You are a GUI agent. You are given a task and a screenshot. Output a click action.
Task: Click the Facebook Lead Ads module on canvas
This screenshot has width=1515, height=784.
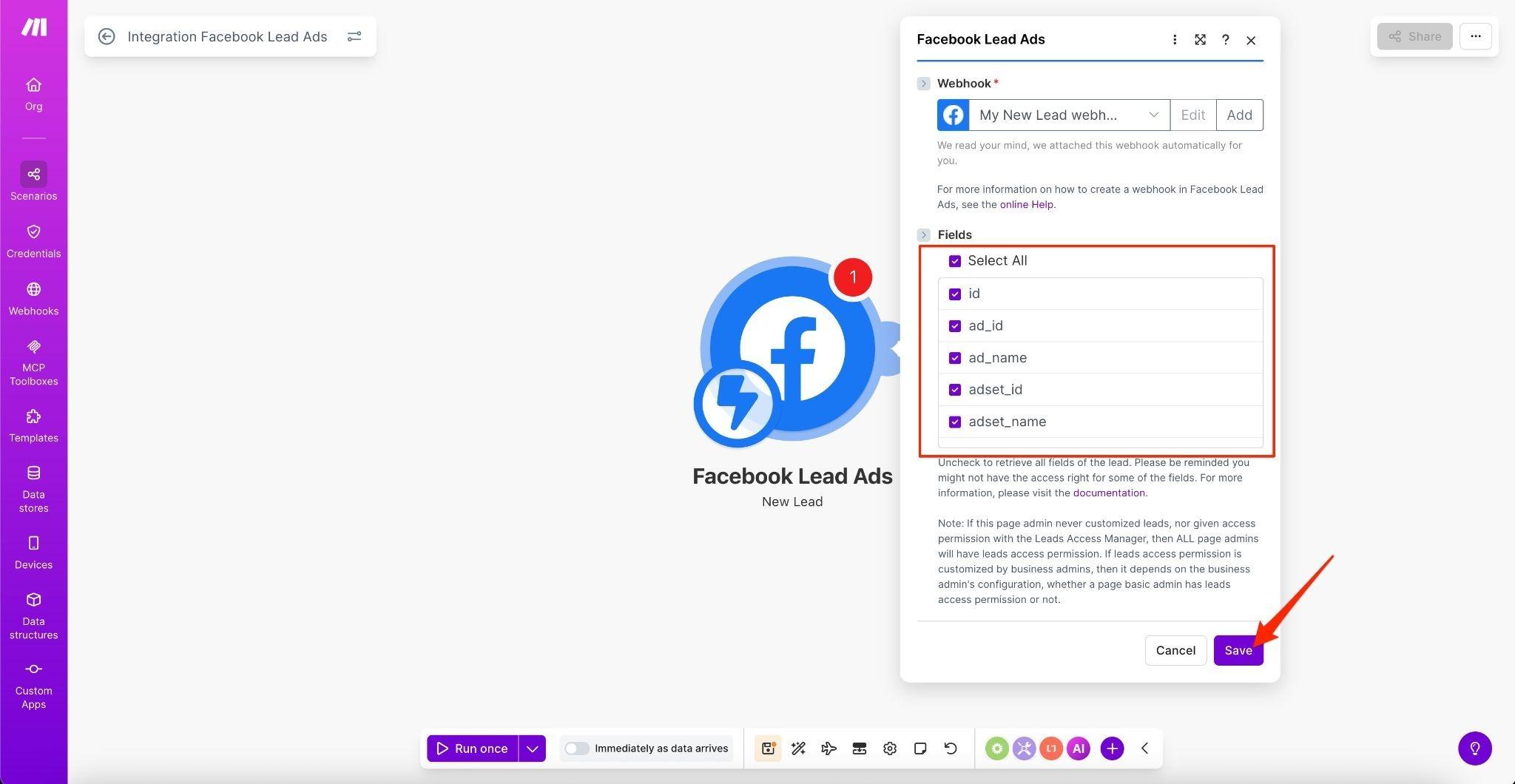[792, 350]
